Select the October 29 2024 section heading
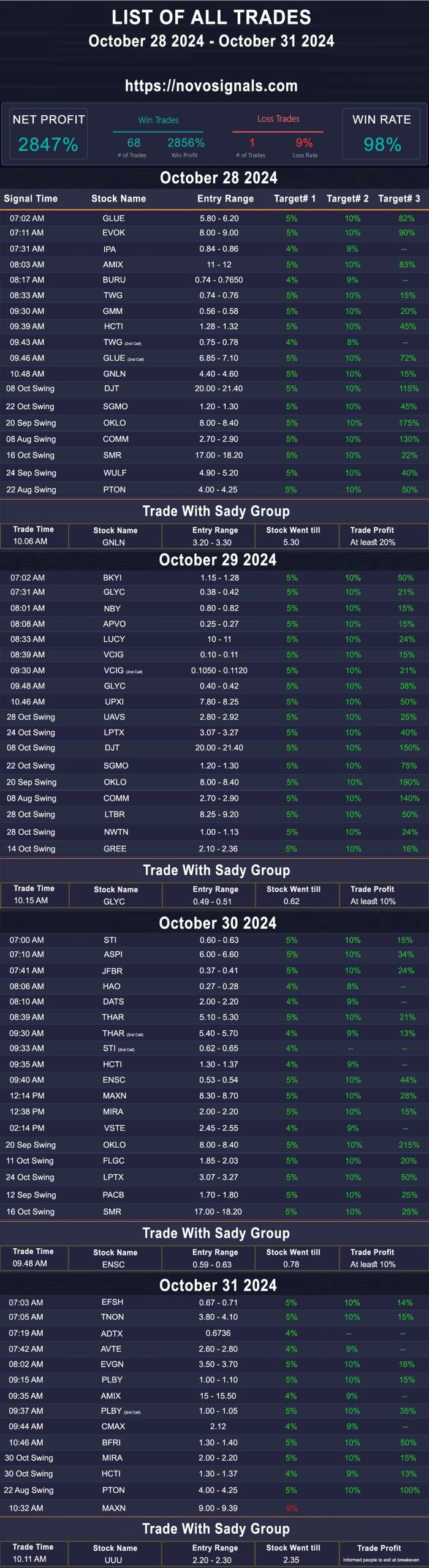This screenshot has height=1568, width=429. [x=218, y=560]
